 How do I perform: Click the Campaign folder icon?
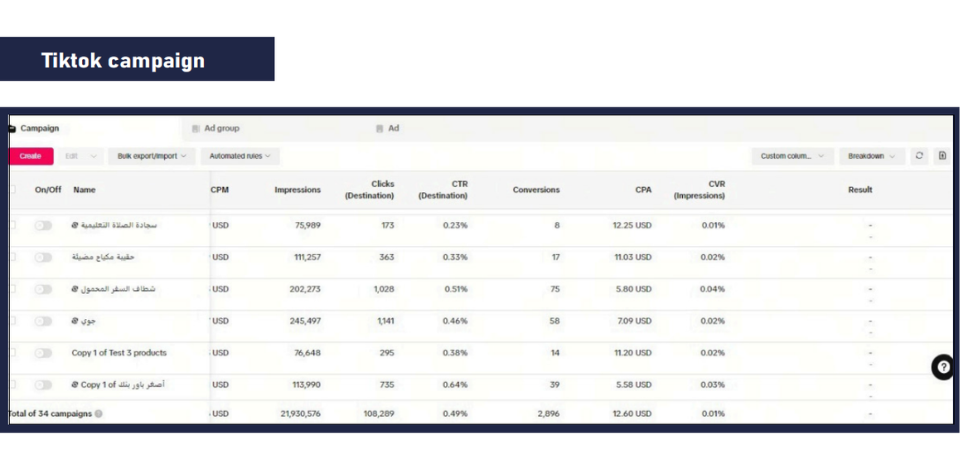pyautogui.click(x=12, y=129)
